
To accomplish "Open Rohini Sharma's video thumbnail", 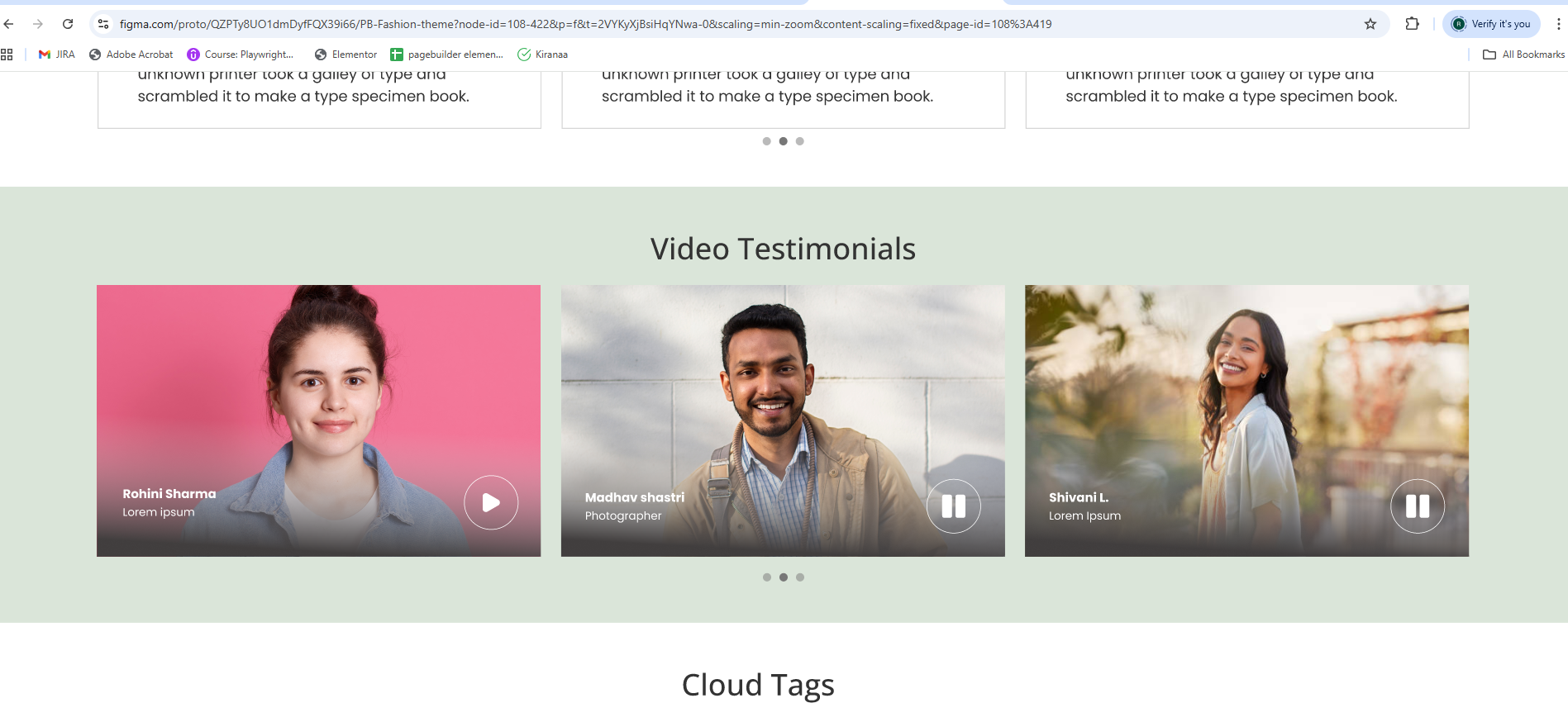I will pos(318,420).
